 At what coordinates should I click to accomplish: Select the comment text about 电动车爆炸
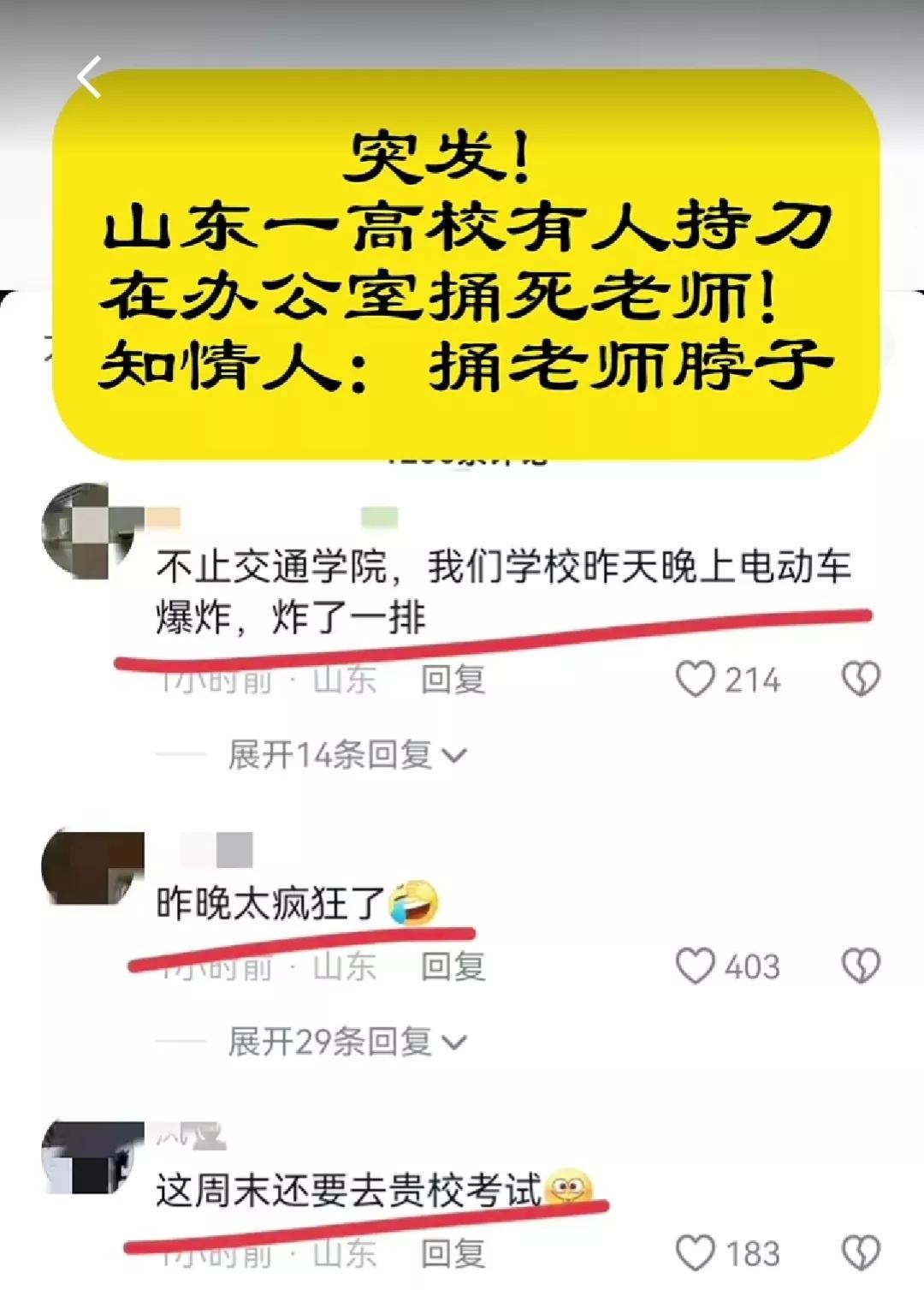click(503, 591)
